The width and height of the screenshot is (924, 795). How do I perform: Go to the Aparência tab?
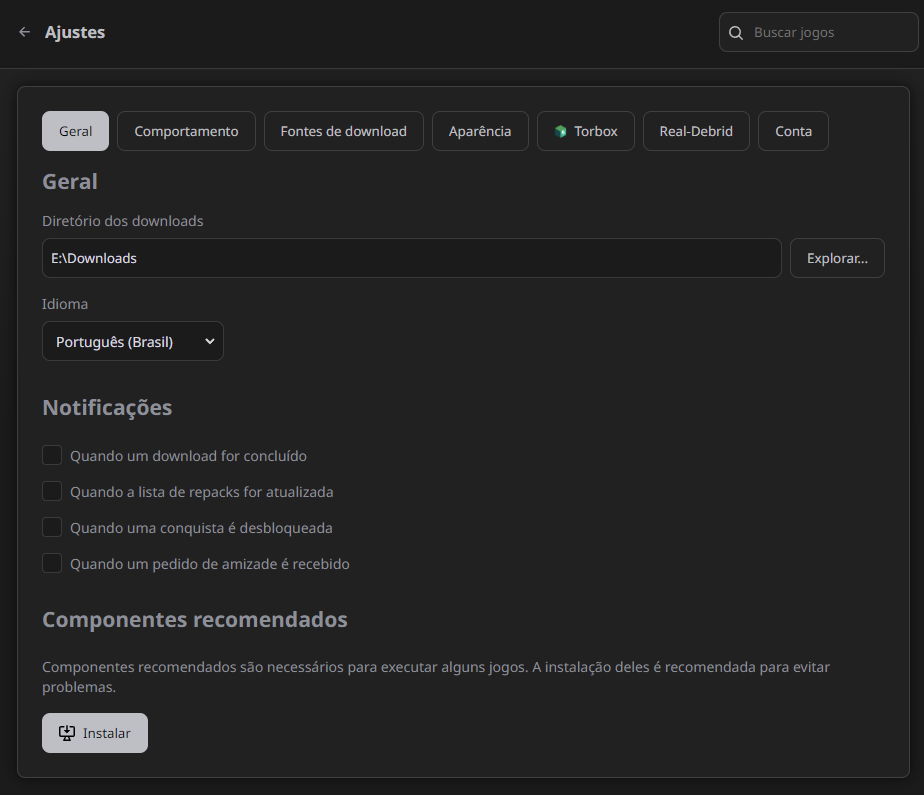pyautogui.click(x=480, y=131)
